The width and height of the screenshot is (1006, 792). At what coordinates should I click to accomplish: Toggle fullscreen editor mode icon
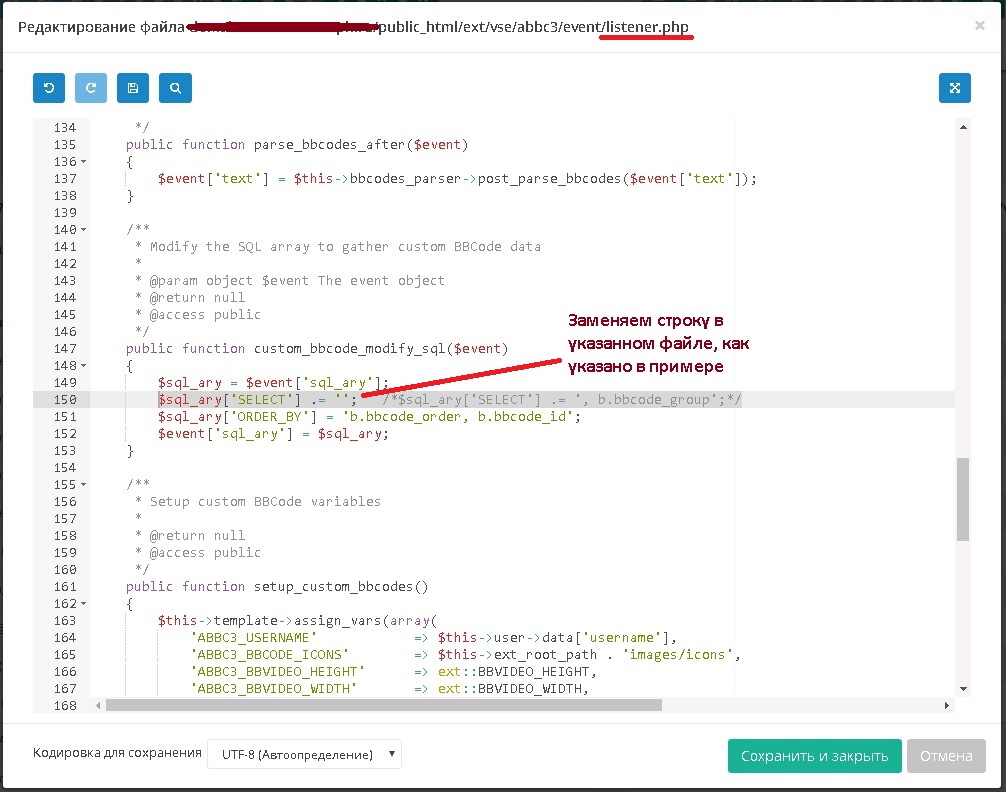pyautogui.click(x=954, y=88)
